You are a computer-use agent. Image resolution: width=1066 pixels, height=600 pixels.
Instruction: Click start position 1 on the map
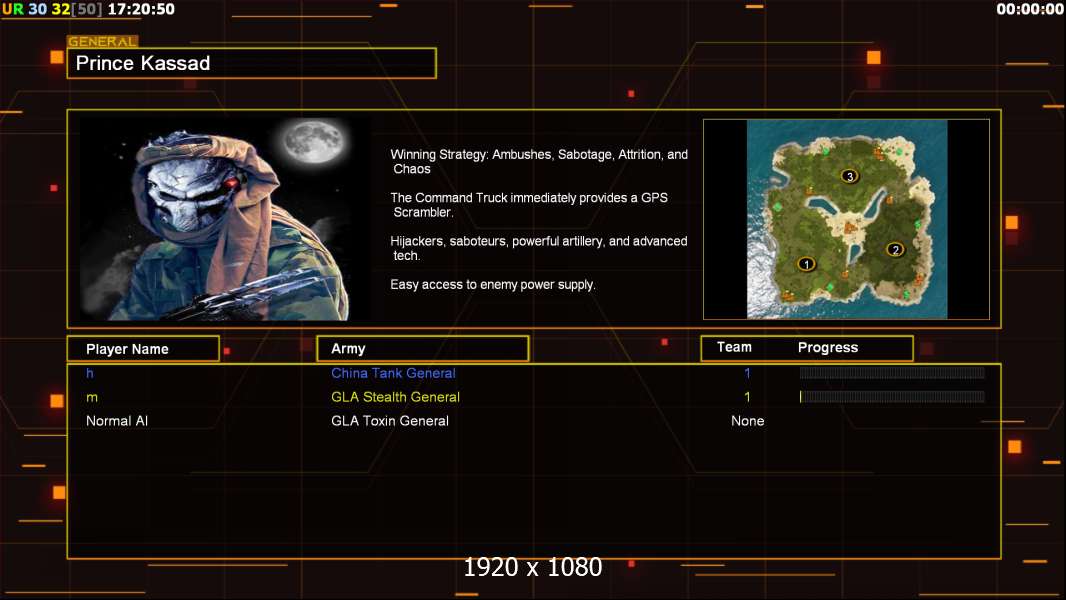pos(806,264)
